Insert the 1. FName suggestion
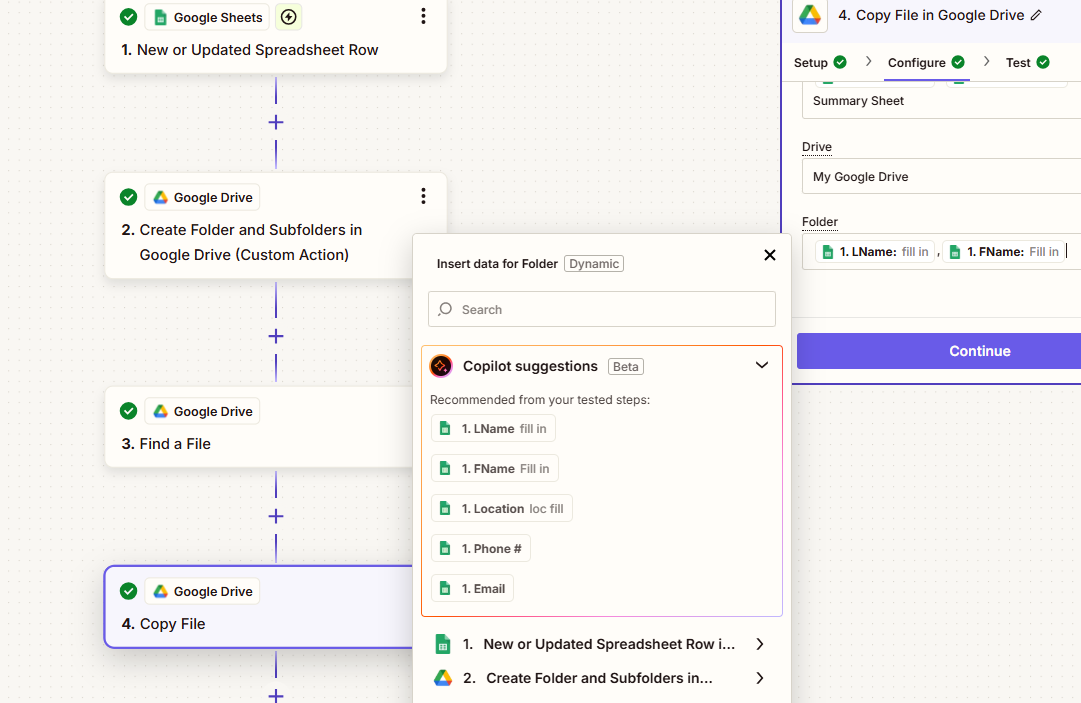Screen dimensions: 1081x703 (494, 469)
